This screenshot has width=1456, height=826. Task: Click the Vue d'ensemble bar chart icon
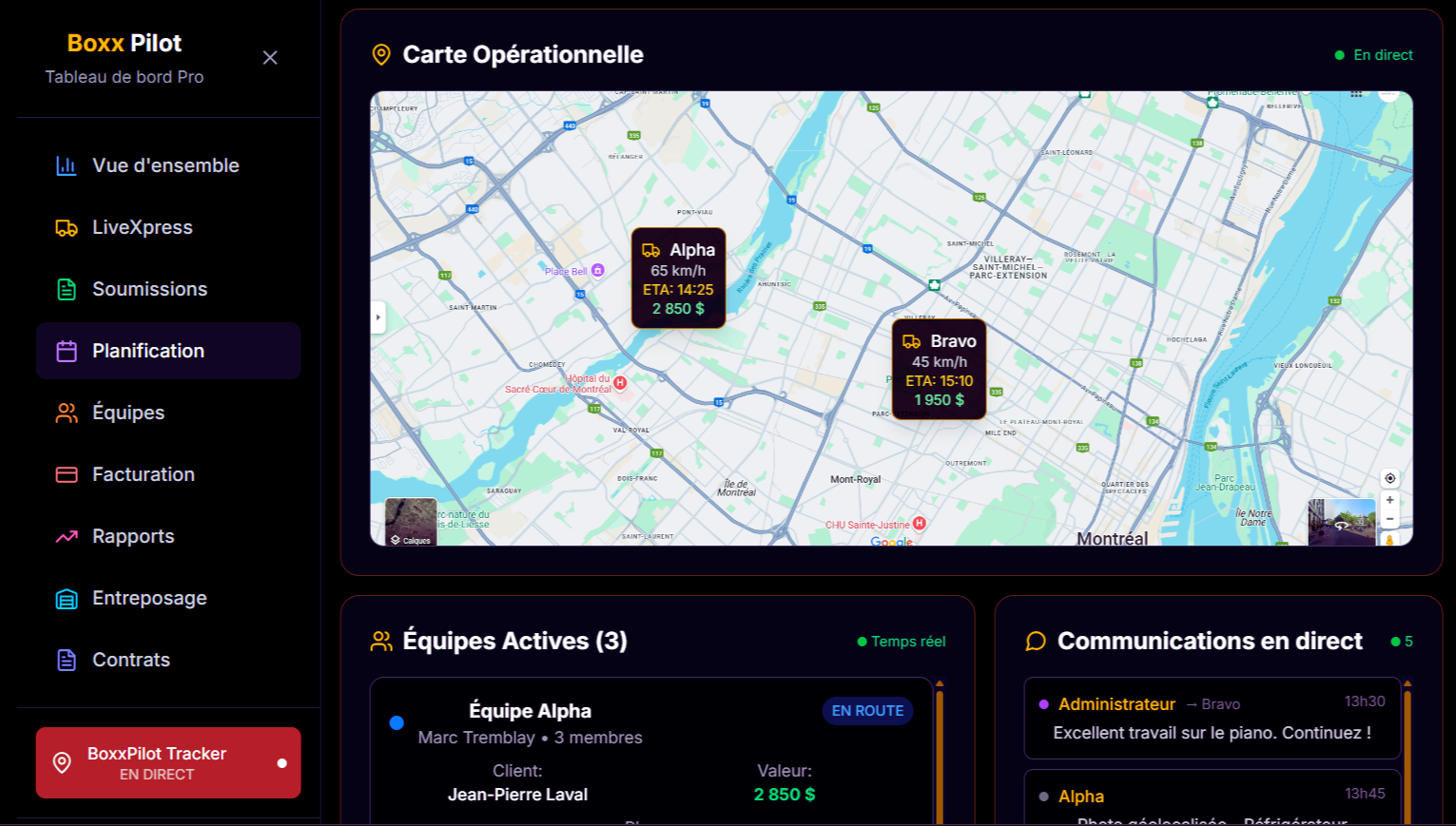pos(67,165)
